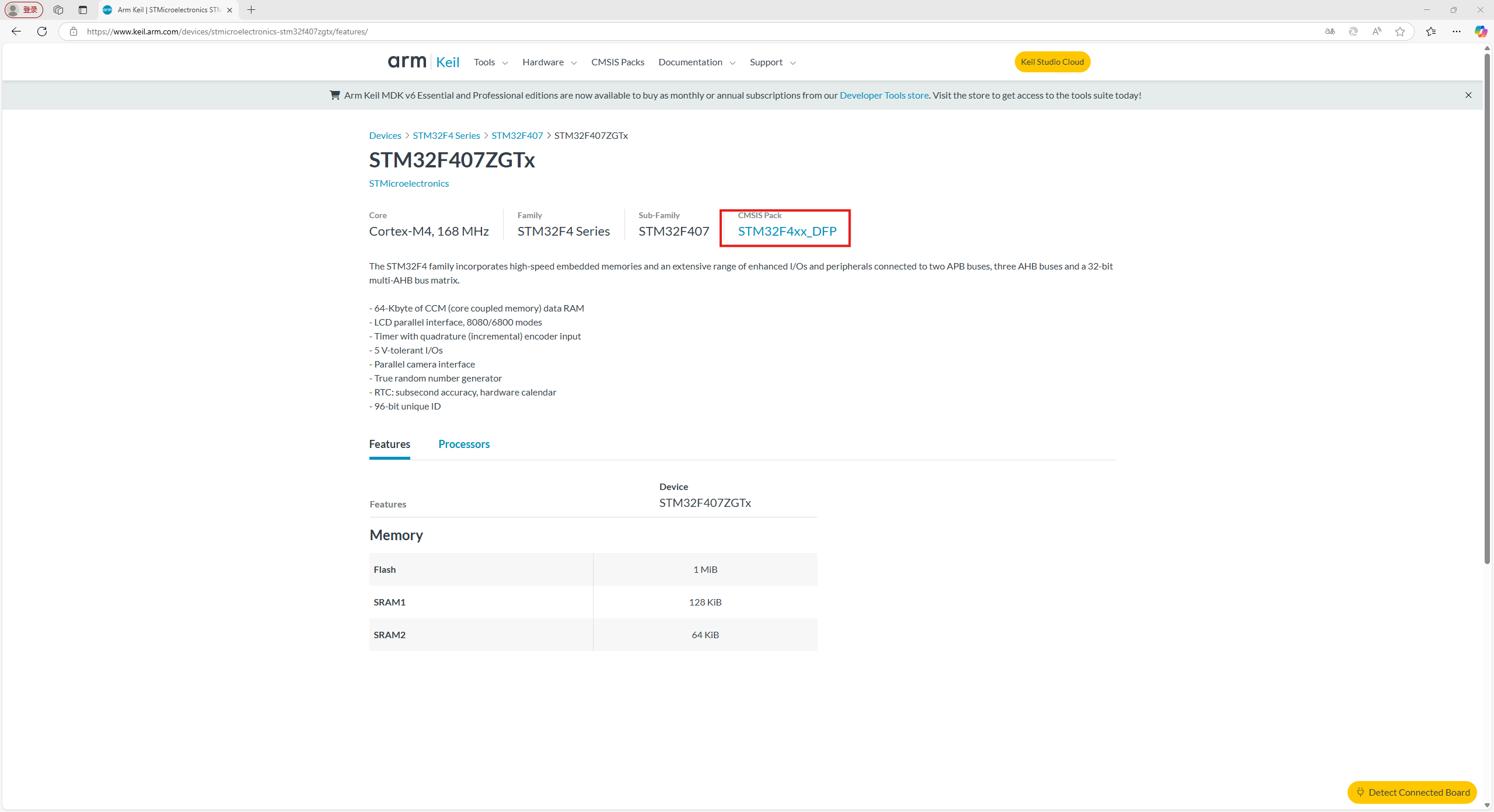Follow the Developer Tools store link
The width and height of the screenshot is (1494, 812).
884,95
